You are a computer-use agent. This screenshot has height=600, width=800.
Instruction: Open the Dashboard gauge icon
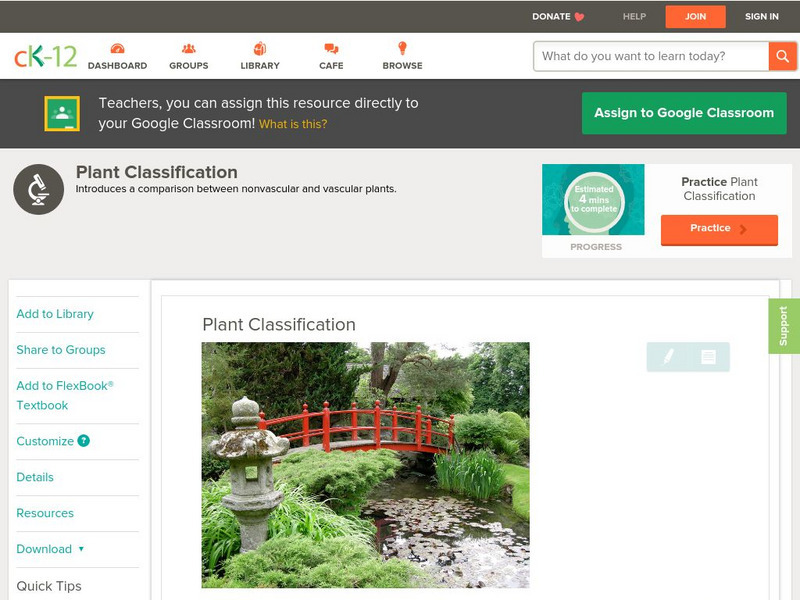(117, 49)
